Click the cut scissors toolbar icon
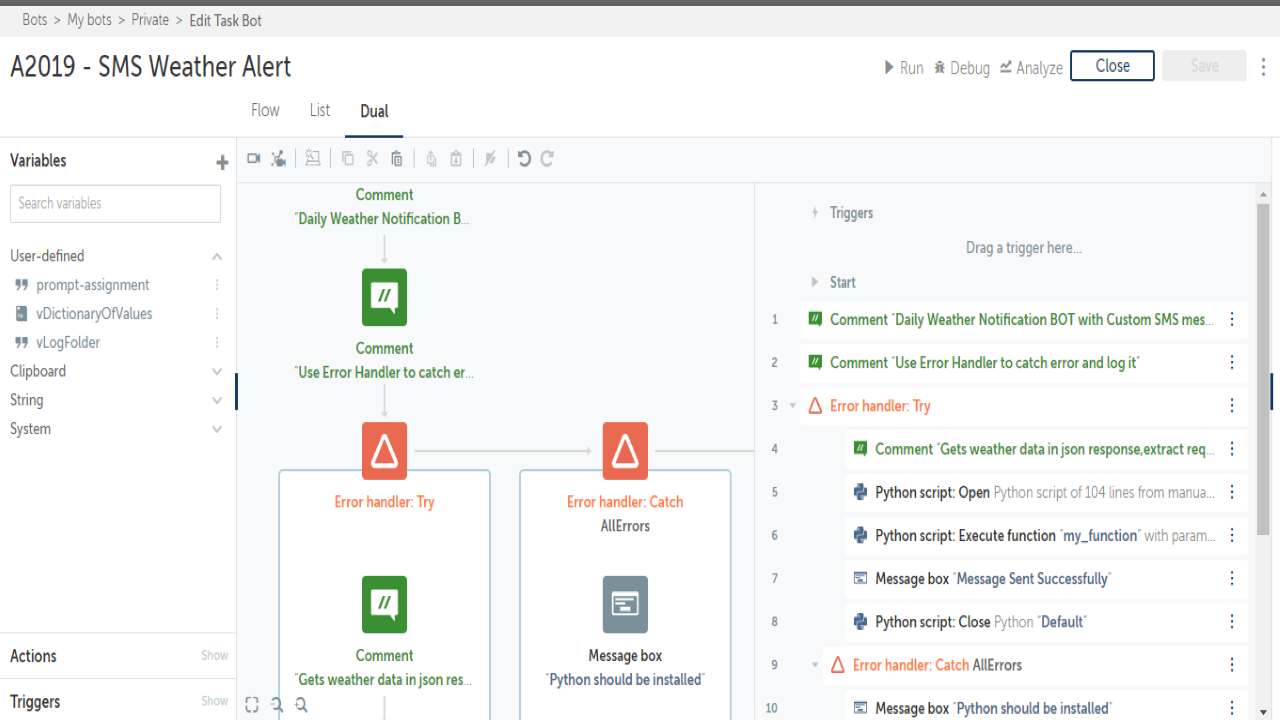 (x=372, y=159)
